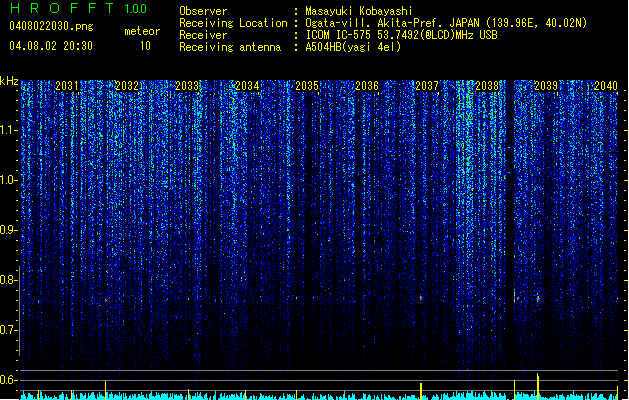Click the 0.9 frequency axis label
629x400 pixels.
pos(9,230)
